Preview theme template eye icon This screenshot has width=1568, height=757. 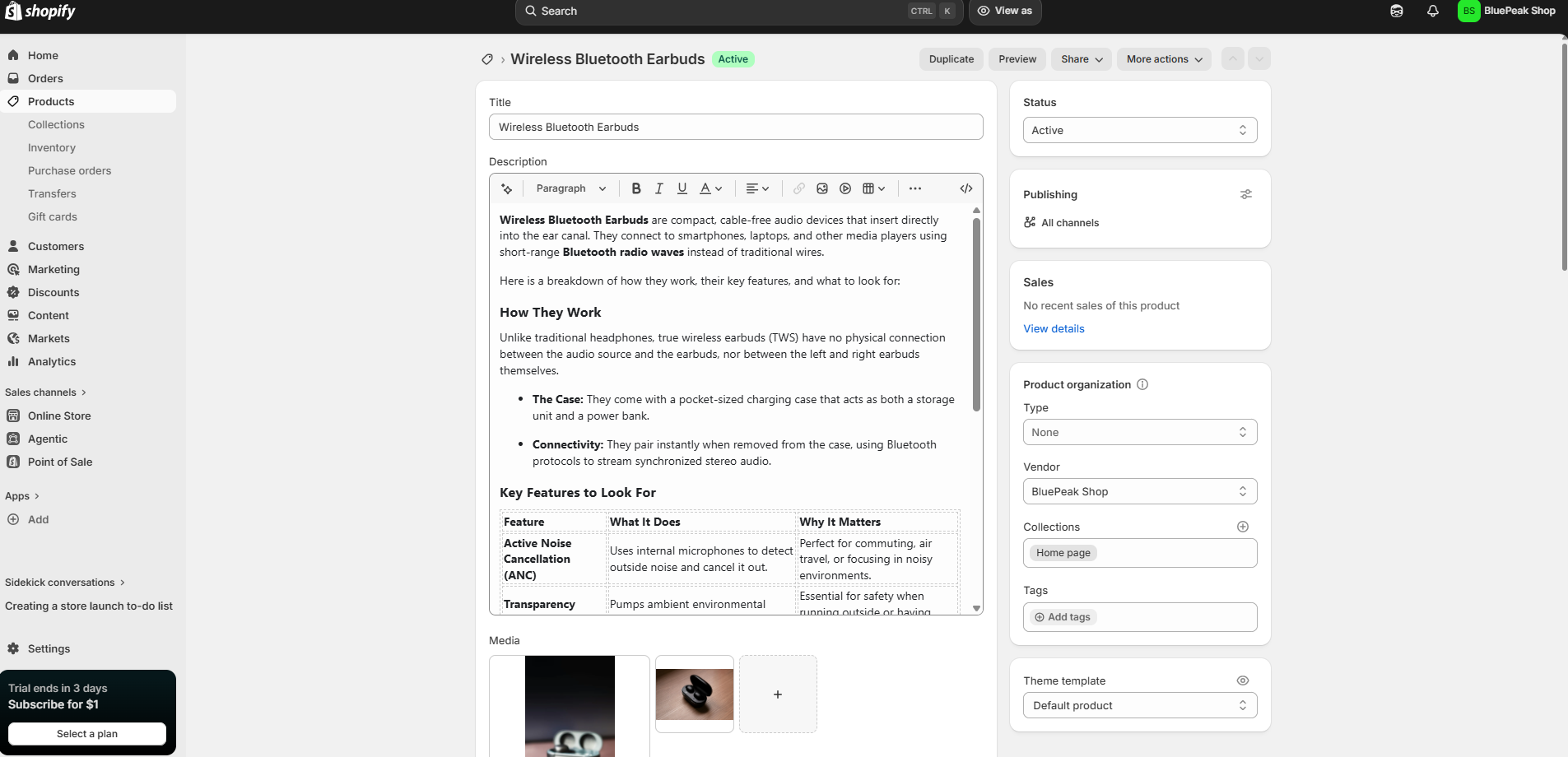pos(1243,680)
